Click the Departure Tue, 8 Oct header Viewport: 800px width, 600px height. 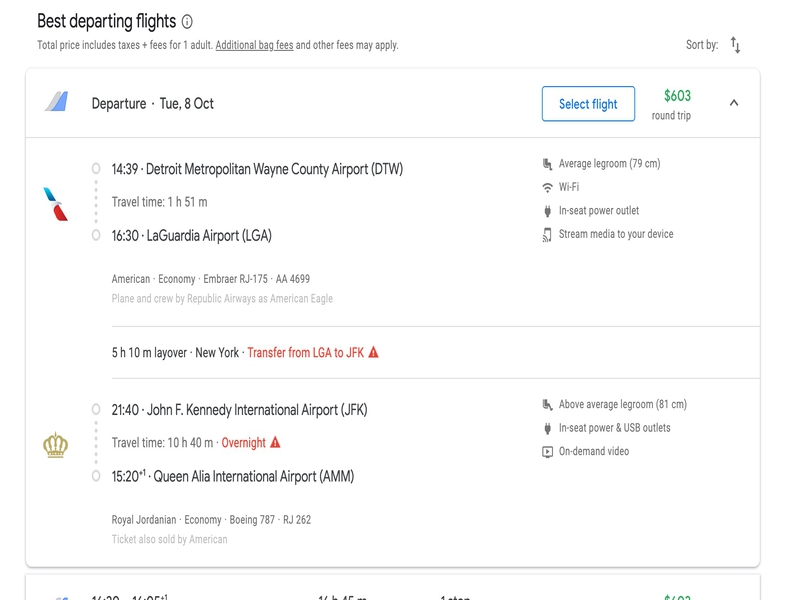point(153,104)
